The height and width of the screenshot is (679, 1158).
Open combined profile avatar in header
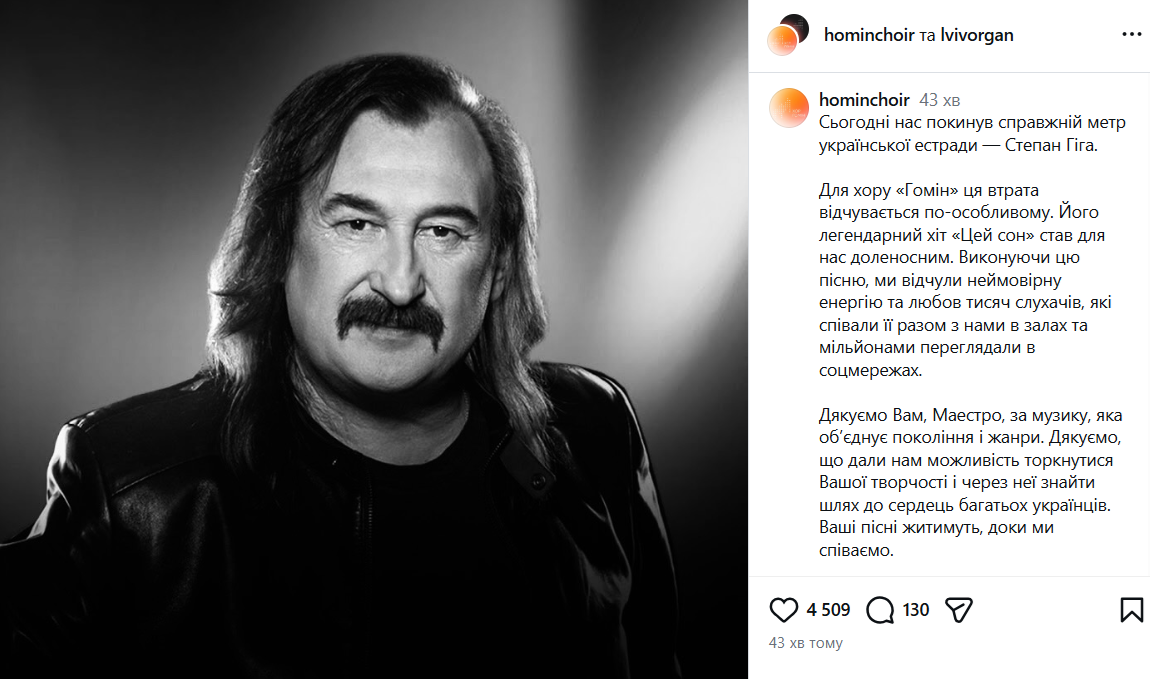pos(788,34)
